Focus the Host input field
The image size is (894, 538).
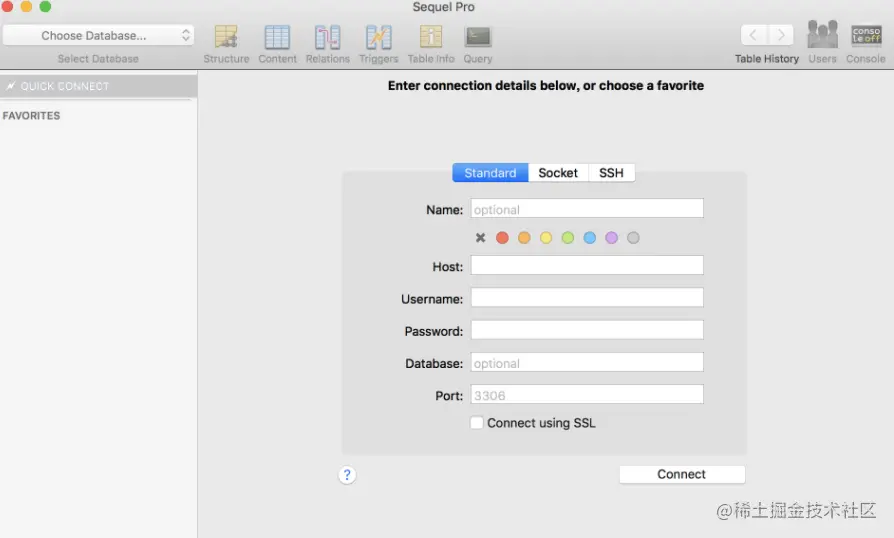point(587,266)
